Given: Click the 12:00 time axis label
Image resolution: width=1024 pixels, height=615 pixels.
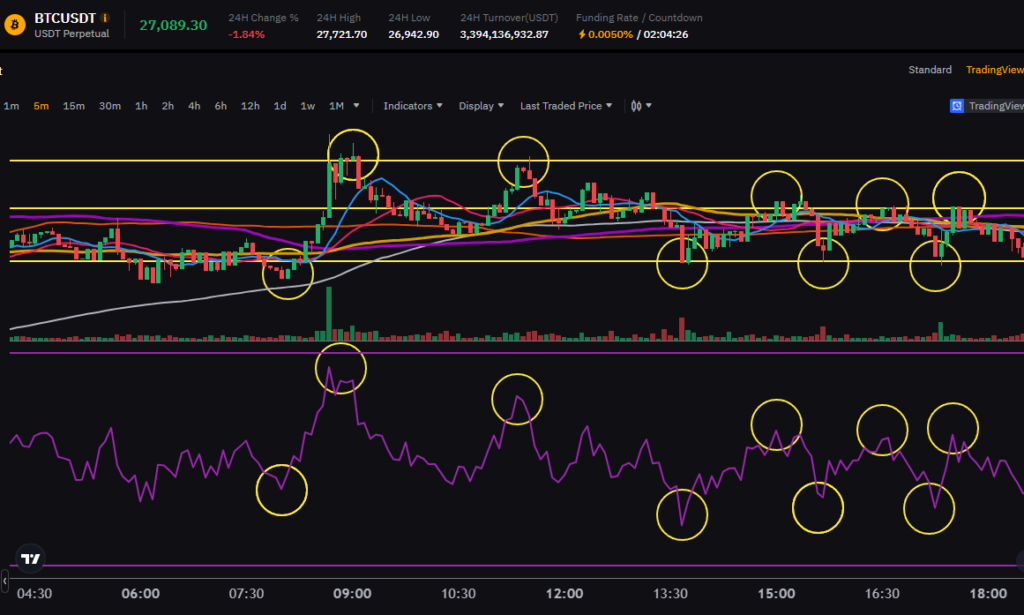Looking at the screenshot, I should pos(564,593).
